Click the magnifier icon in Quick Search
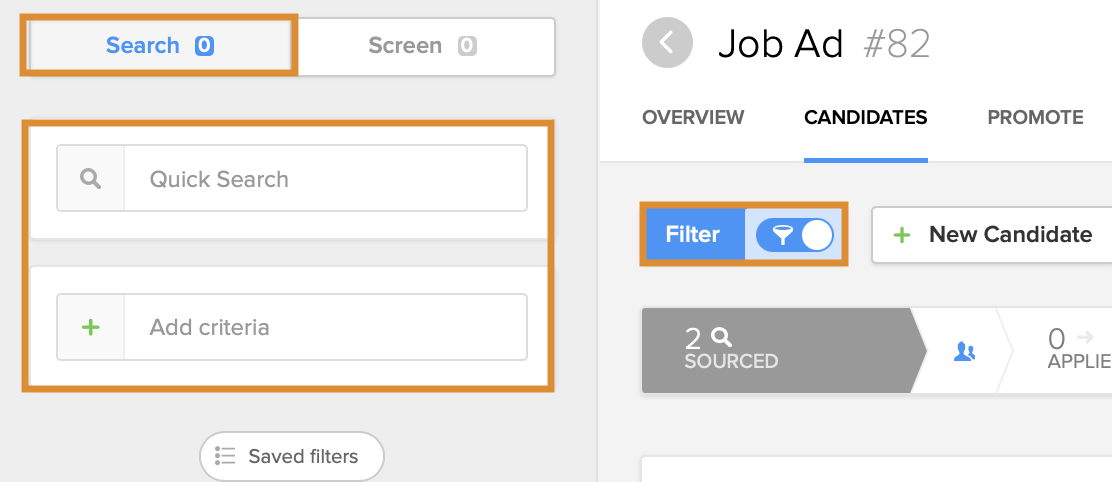Image resolution: width=1112 pixels, height=482 pixels. (91, 179)
